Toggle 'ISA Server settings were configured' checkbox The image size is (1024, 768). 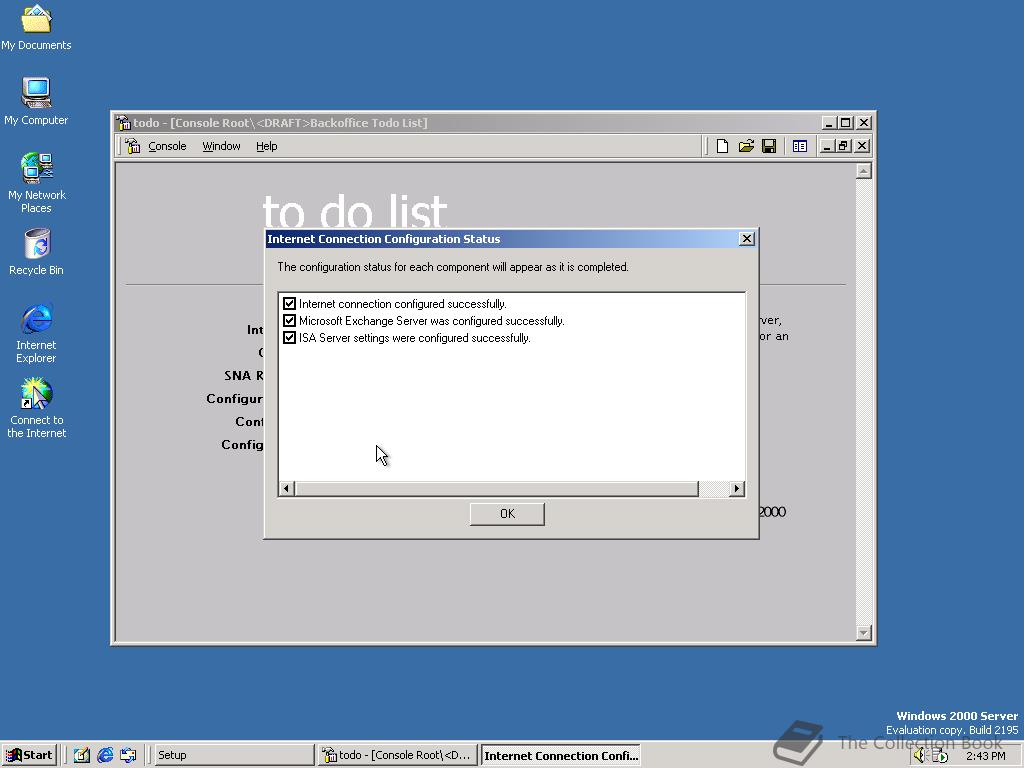point(289,338)
